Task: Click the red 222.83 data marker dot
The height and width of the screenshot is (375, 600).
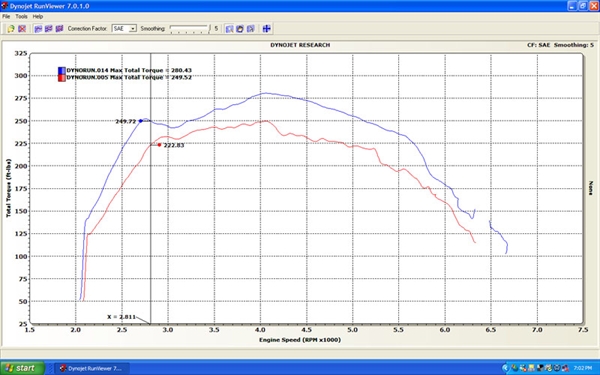Action: 159,145
